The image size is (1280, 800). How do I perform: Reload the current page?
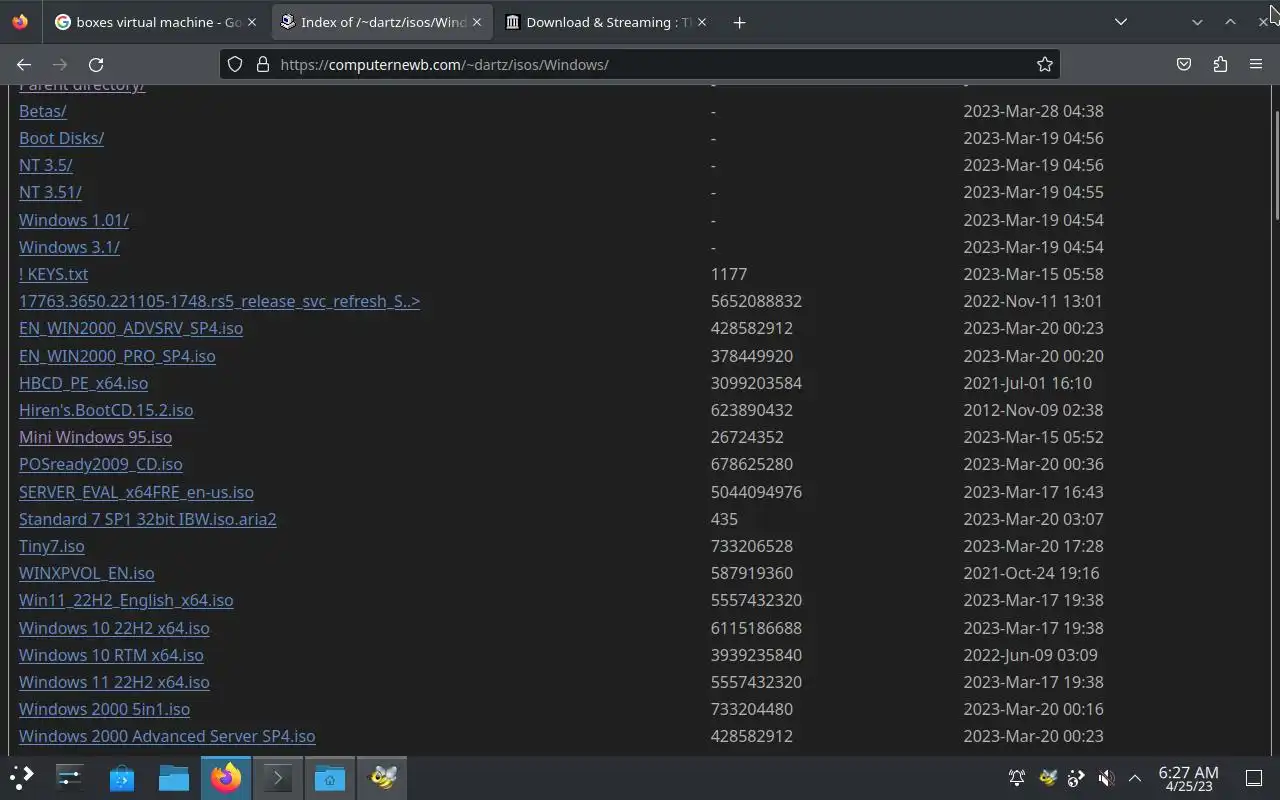click(96, 64)
